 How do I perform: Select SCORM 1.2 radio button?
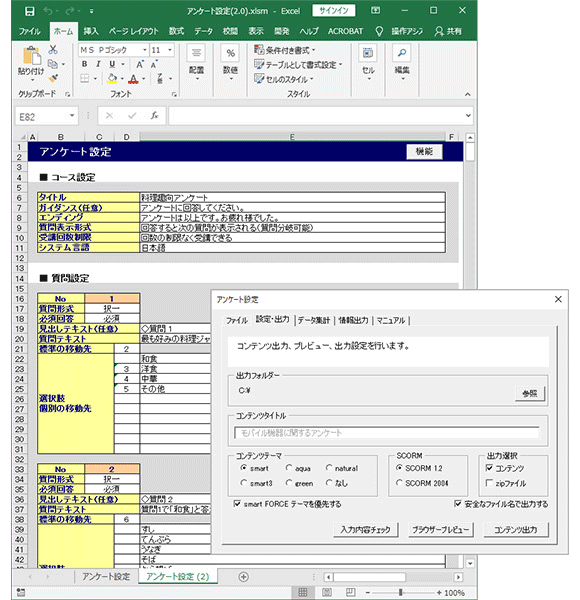point(399,468)
